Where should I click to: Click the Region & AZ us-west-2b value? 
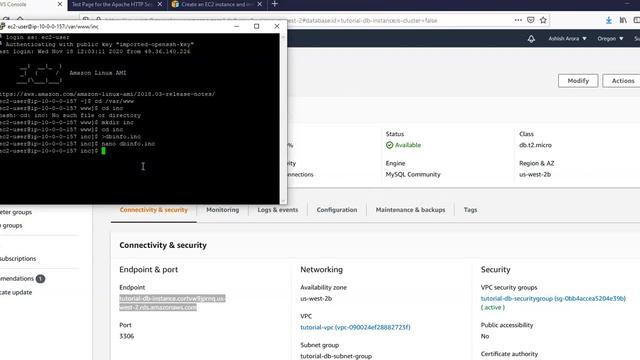coord(535,175)
